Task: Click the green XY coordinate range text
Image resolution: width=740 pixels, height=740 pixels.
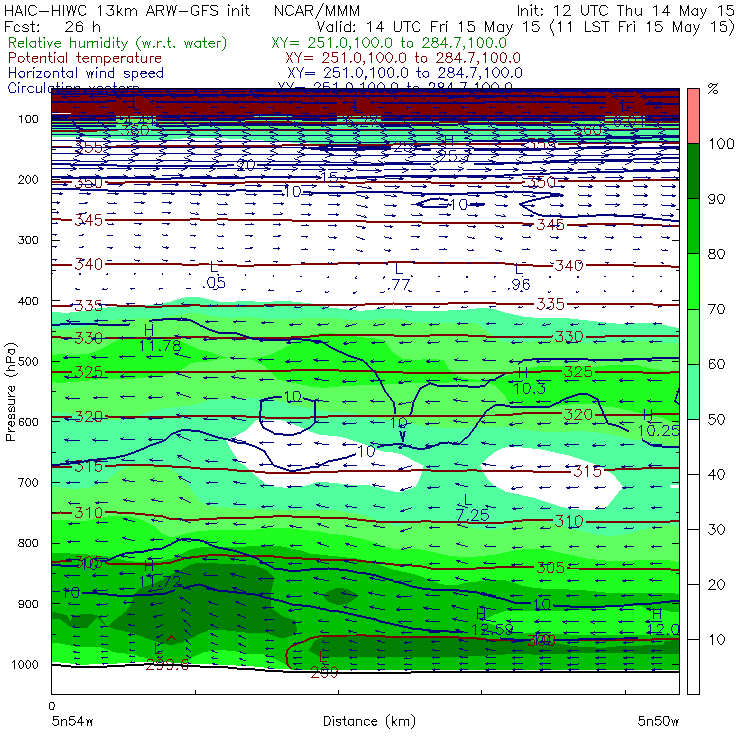Action: point(389,43)
